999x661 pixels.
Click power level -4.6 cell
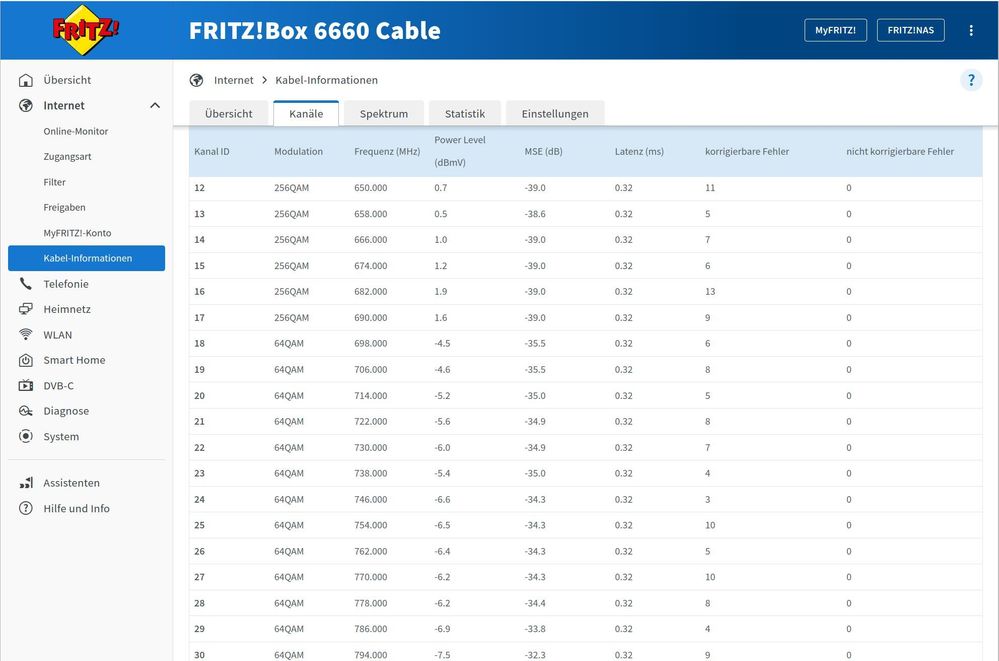point(442,369)
